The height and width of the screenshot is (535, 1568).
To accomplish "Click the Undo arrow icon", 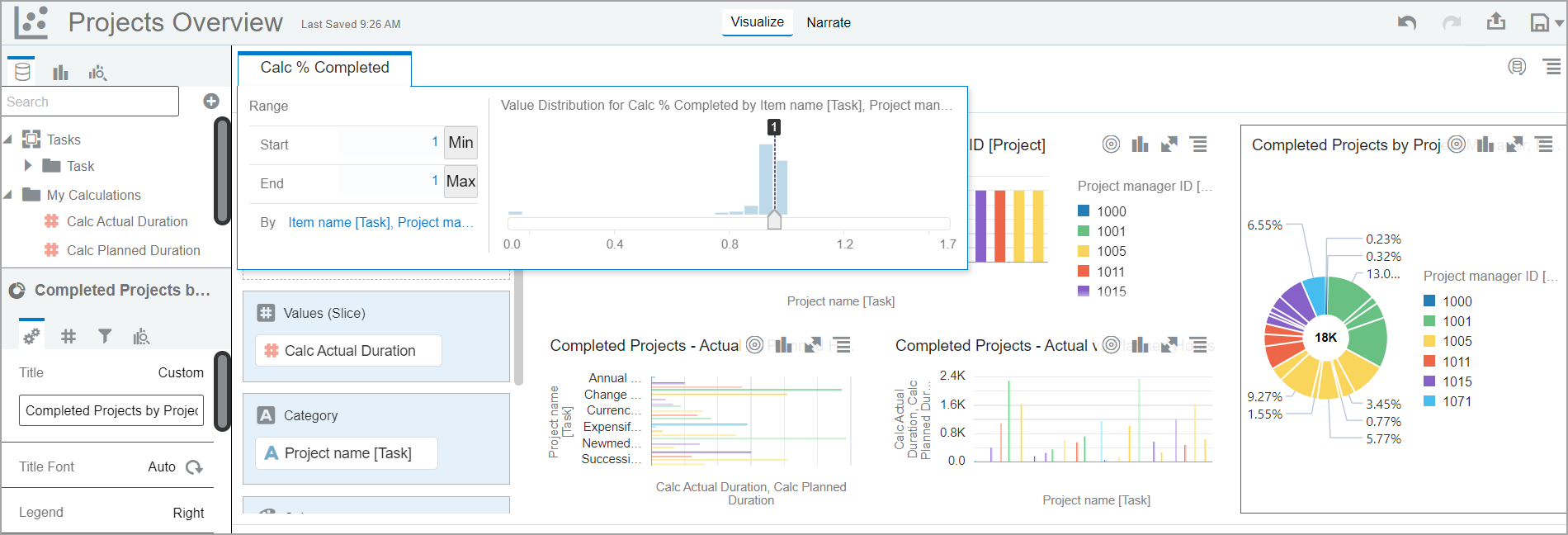I will click(1407, 22).
